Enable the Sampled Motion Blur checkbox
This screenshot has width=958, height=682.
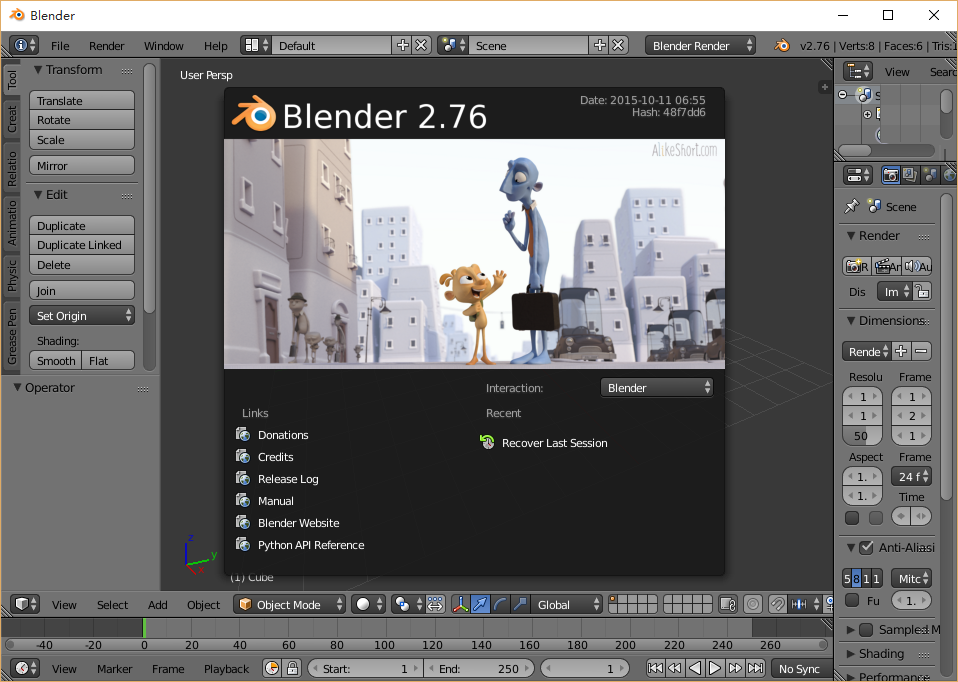tap(866, 629)
